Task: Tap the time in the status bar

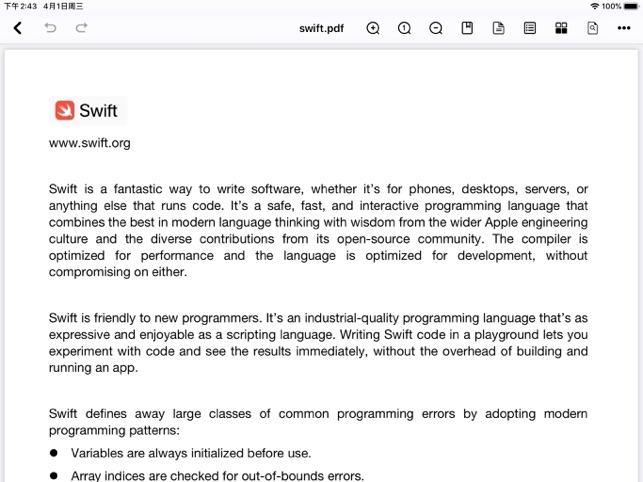Action: 21,6
